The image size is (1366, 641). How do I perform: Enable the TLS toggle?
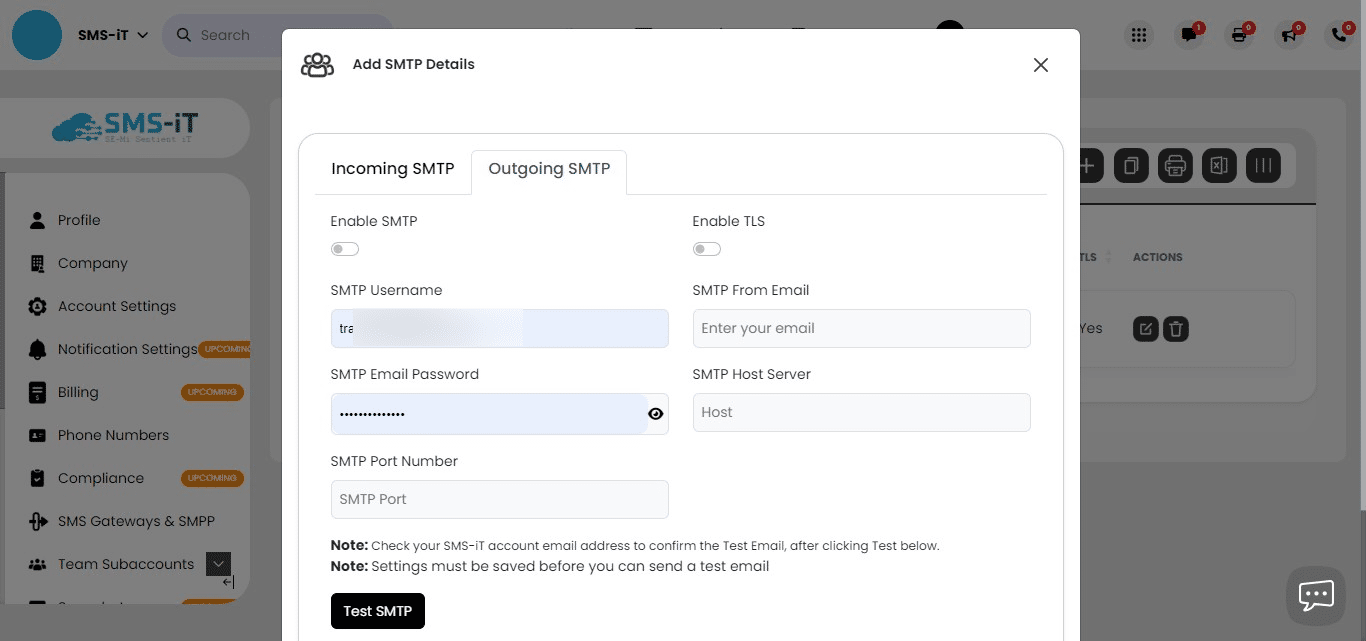[x=706, y=248]
